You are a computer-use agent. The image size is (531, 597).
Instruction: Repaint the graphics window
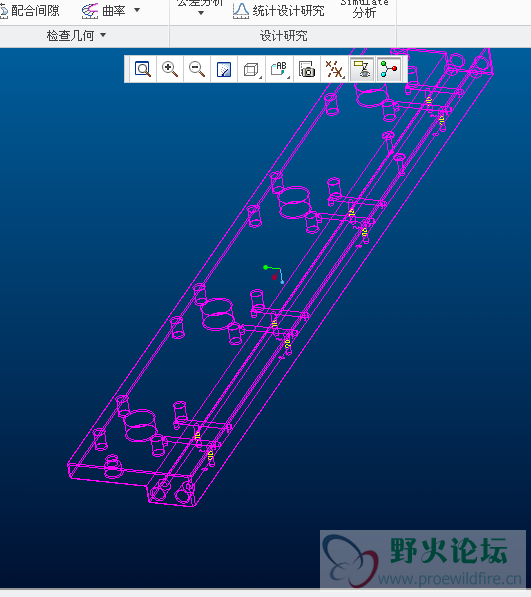[224, 69]
